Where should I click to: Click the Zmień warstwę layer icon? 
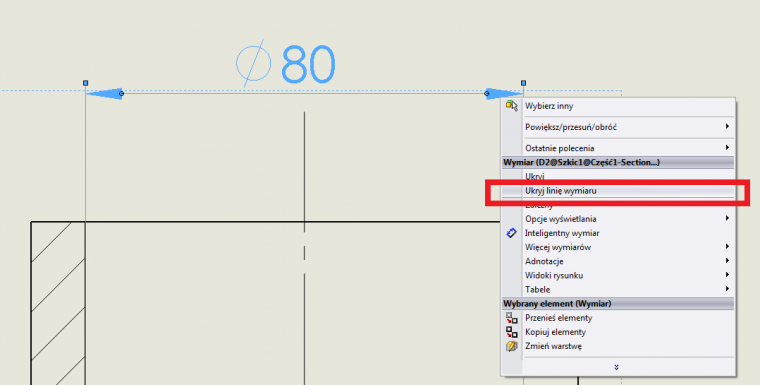coord(512,346)
